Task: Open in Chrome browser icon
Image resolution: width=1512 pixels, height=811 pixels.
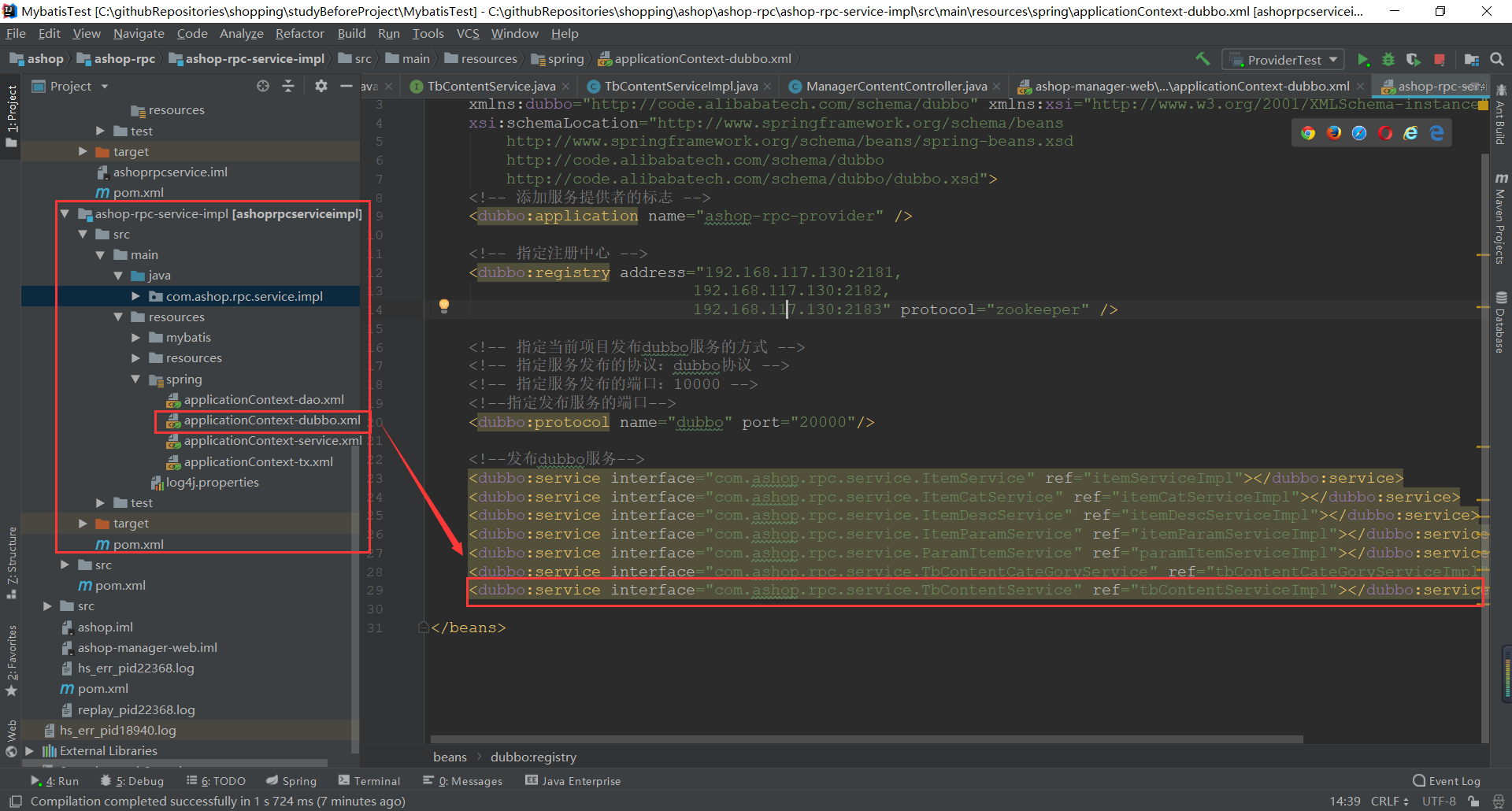Action: 1308,133
